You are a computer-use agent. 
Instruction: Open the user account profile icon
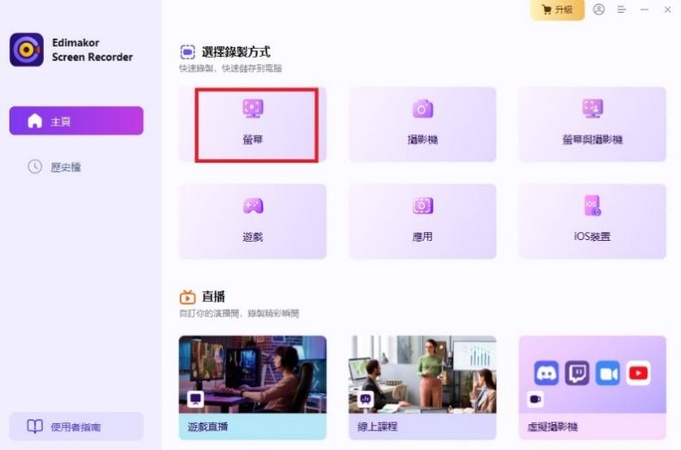click(599, 9)
